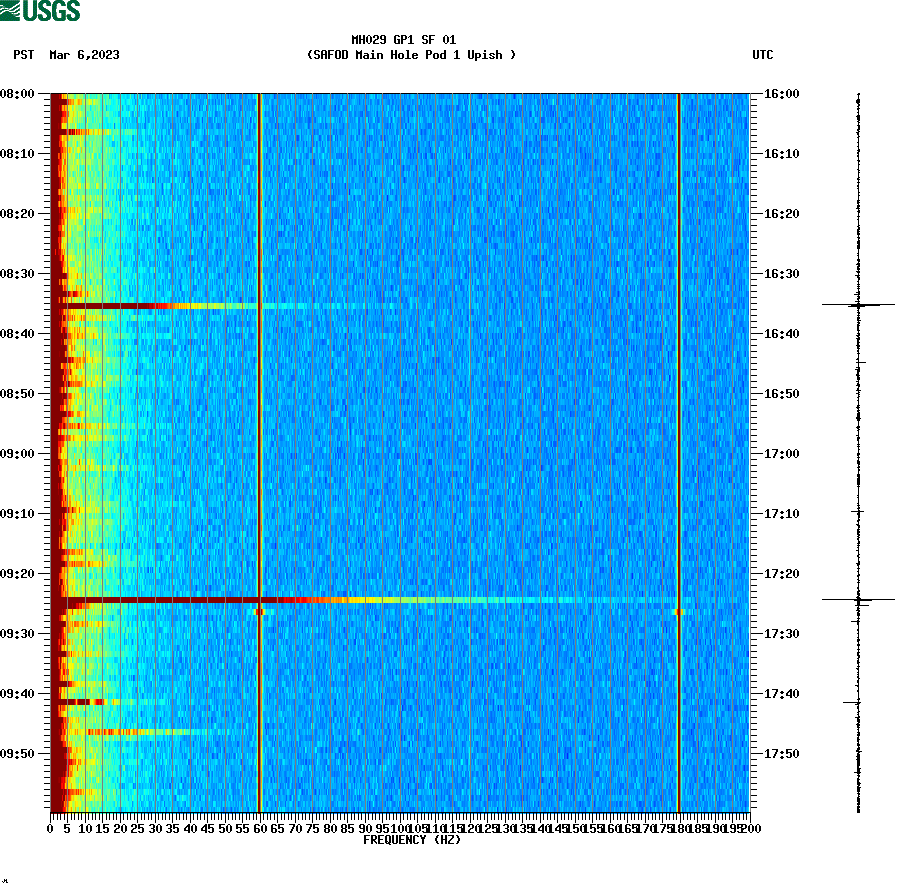Open the station title MH029 GP1 SF 01
The image size is (902, 892).
pyautogui.click(x=389, y=43)
